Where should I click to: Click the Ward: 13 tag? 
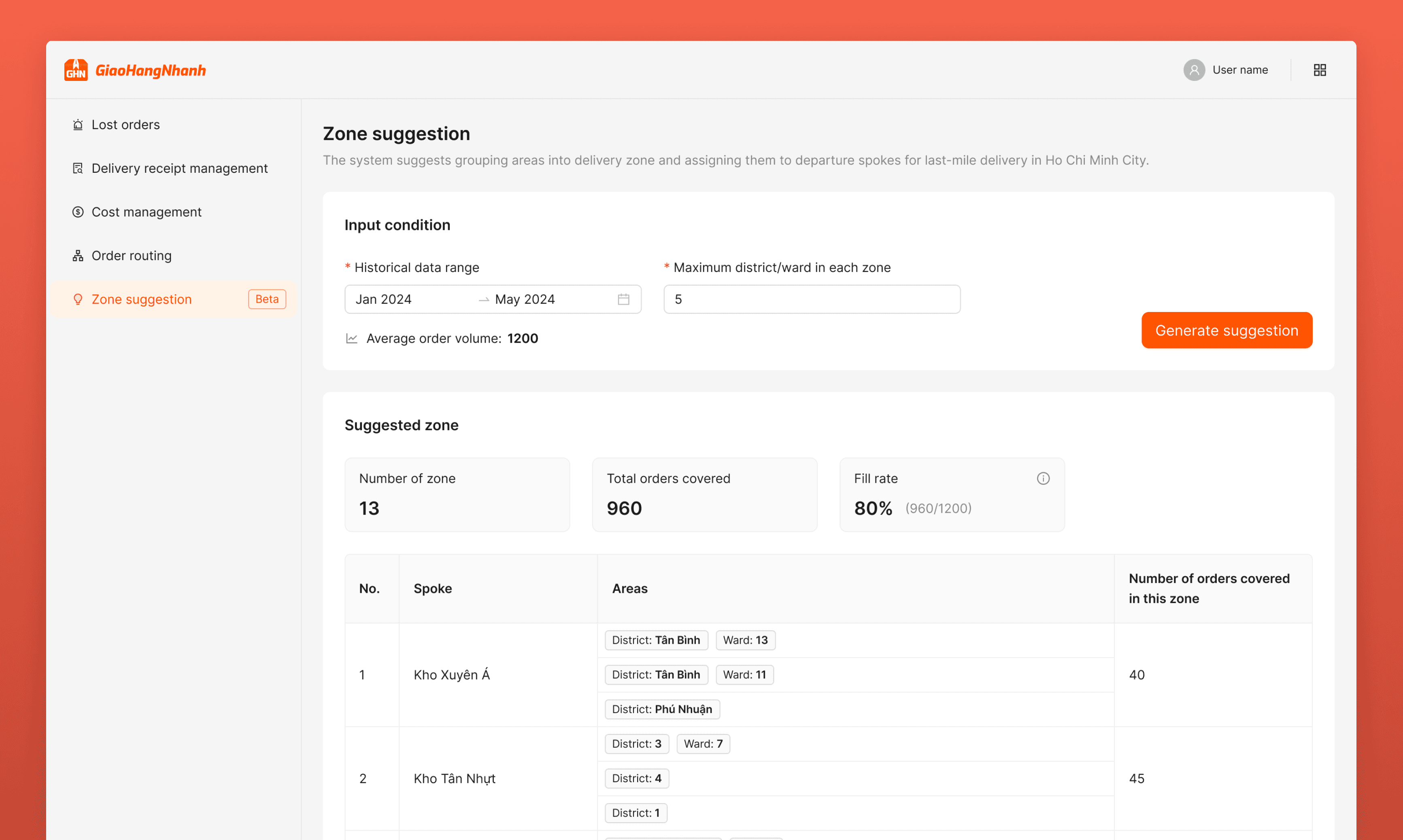(x=745, y=640)
